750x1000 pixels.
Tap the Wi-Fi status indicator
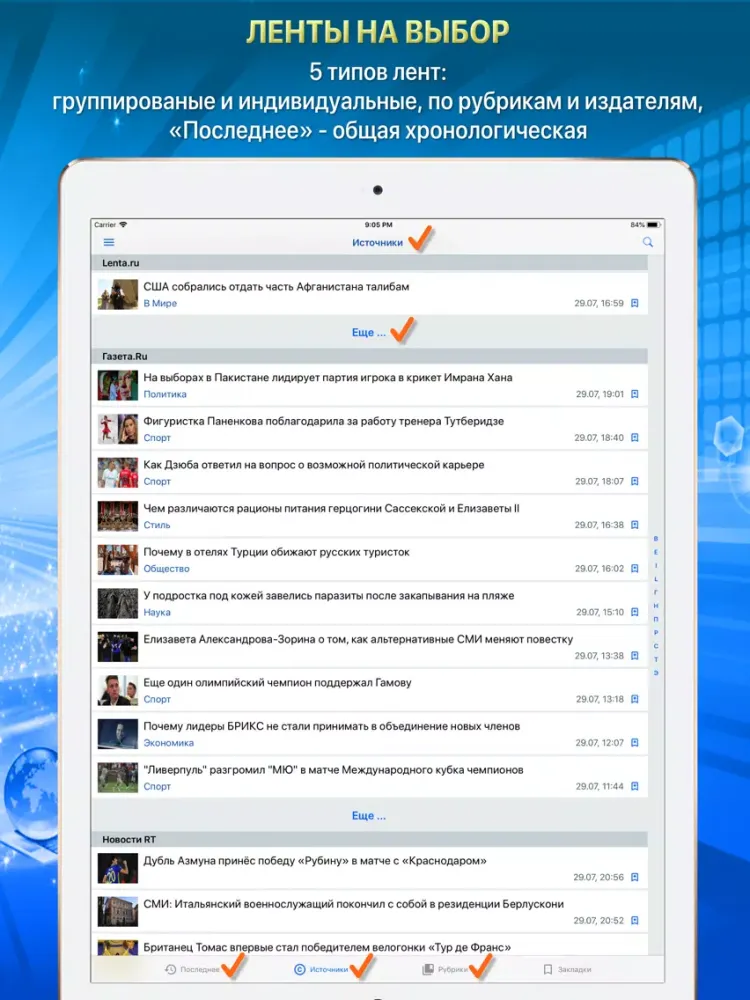(123, 224)
